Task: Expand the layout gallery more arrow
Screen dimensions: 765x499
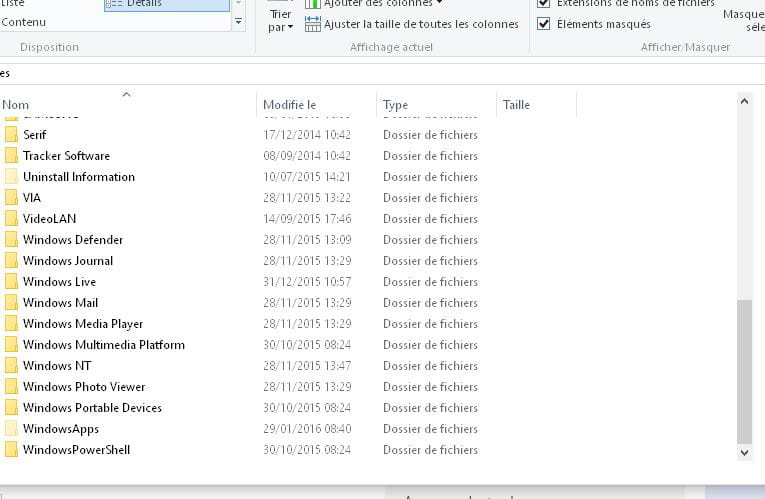Action: coord(238,21)
